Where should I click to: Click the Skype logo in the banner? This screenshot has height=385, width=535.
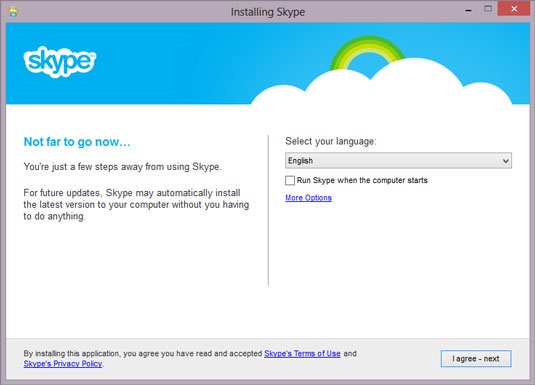coord(60,61)
